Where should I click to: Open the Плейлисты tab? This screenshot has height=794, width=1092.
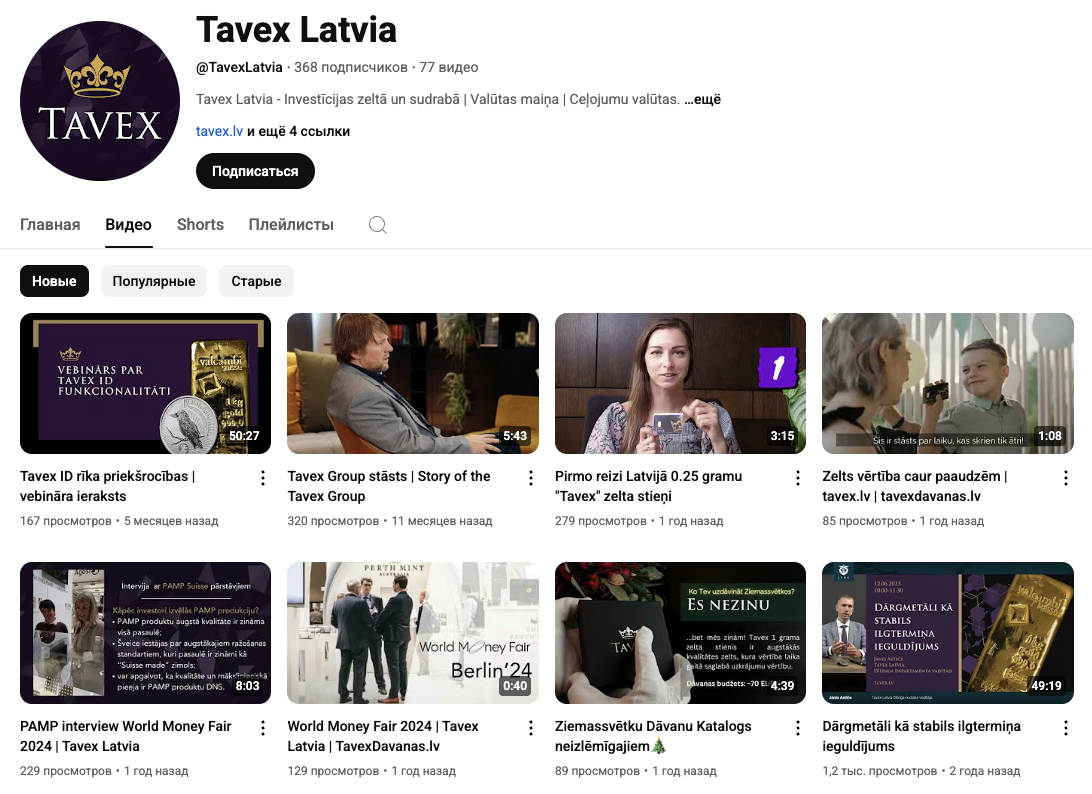[291, 225]
